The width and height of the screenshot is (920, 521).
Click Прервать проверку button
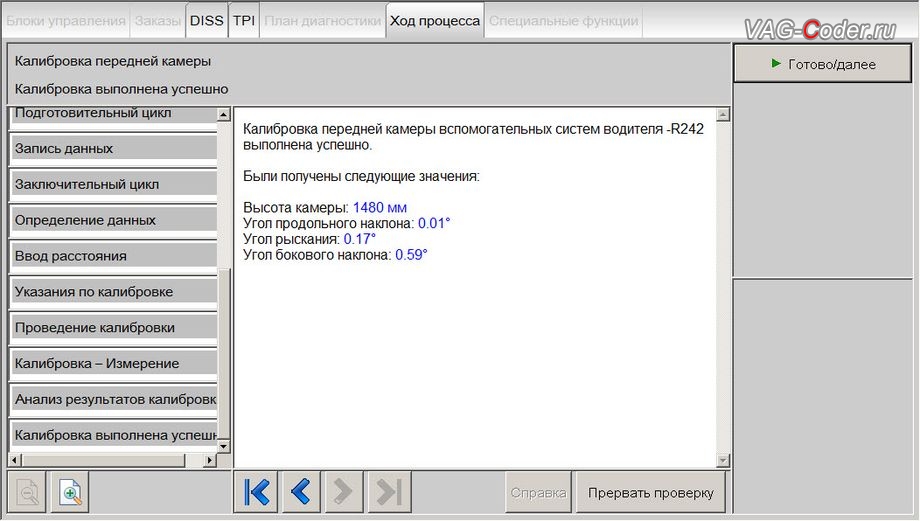pyautogui.click(x=651, y=493)
